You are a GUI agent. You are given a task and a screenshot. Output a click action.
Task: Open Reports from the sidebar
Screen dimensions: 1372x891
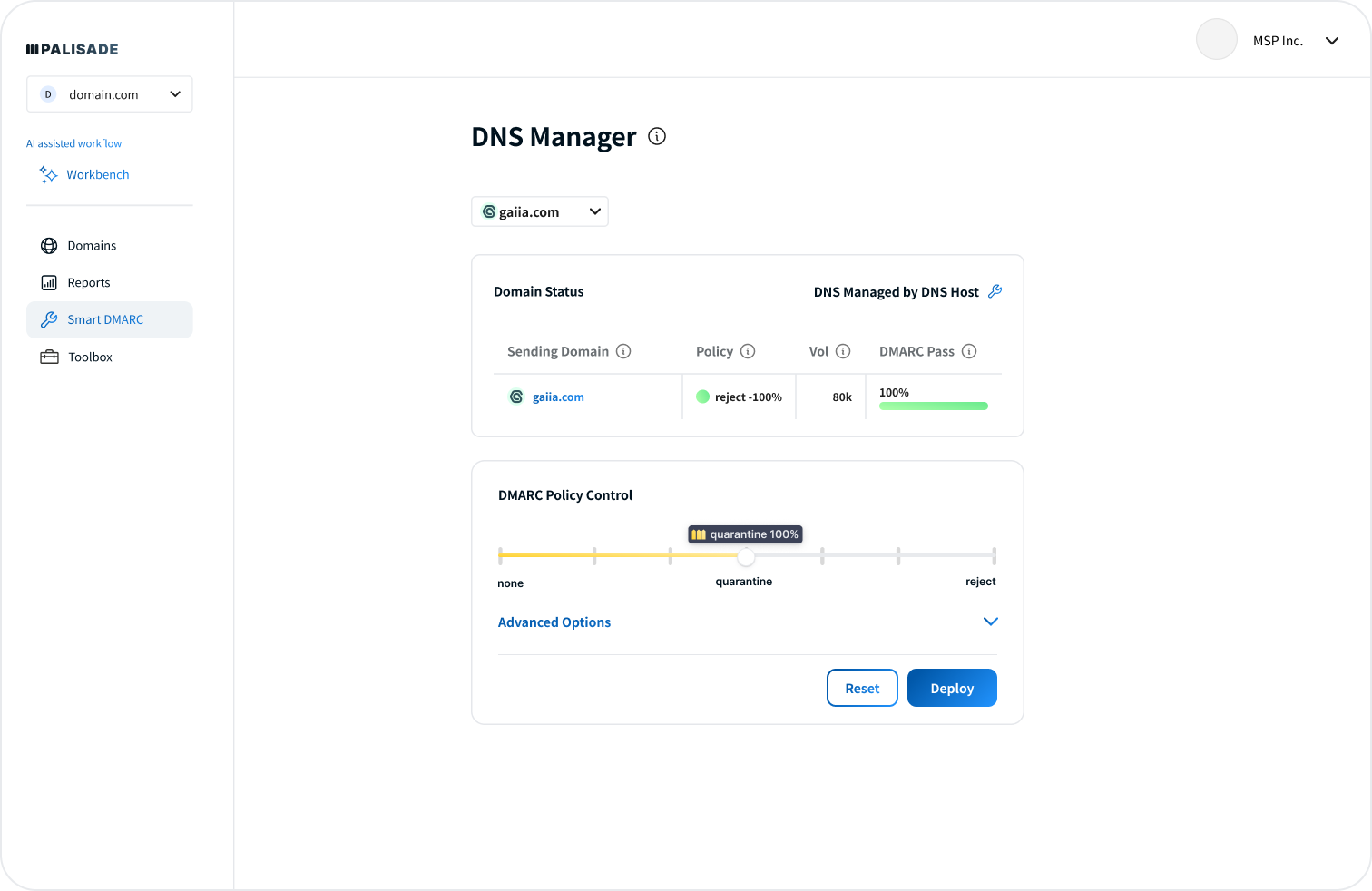89,283
